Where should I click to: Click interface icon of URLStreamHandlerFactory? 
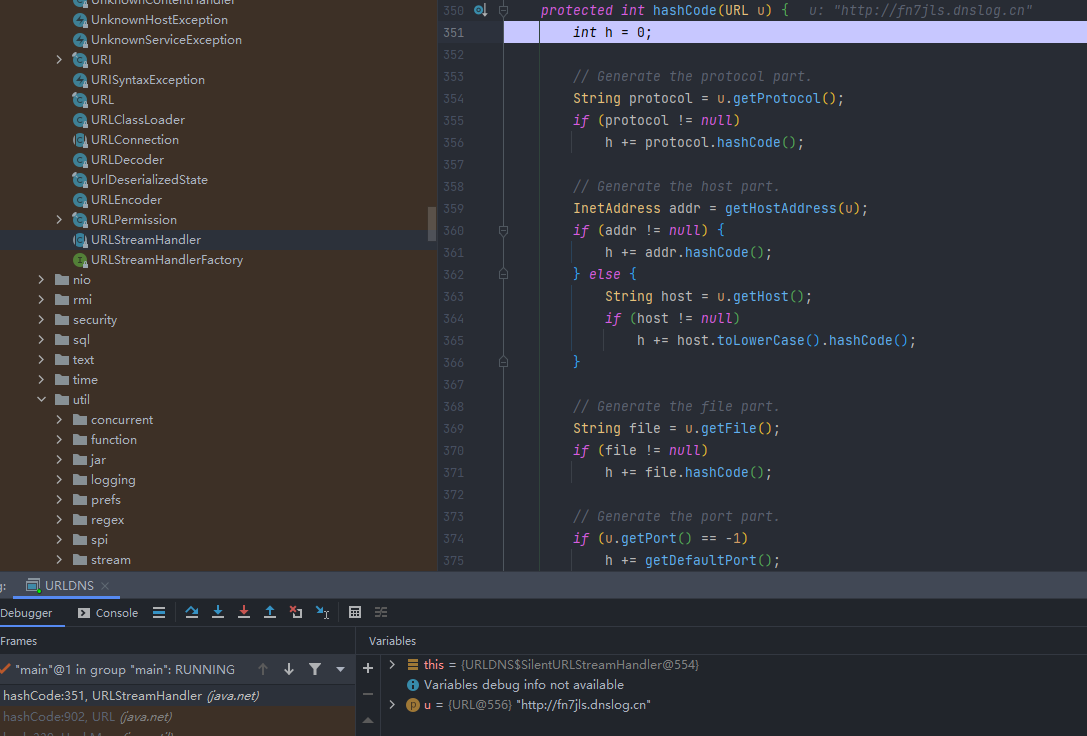coord(80,260)
